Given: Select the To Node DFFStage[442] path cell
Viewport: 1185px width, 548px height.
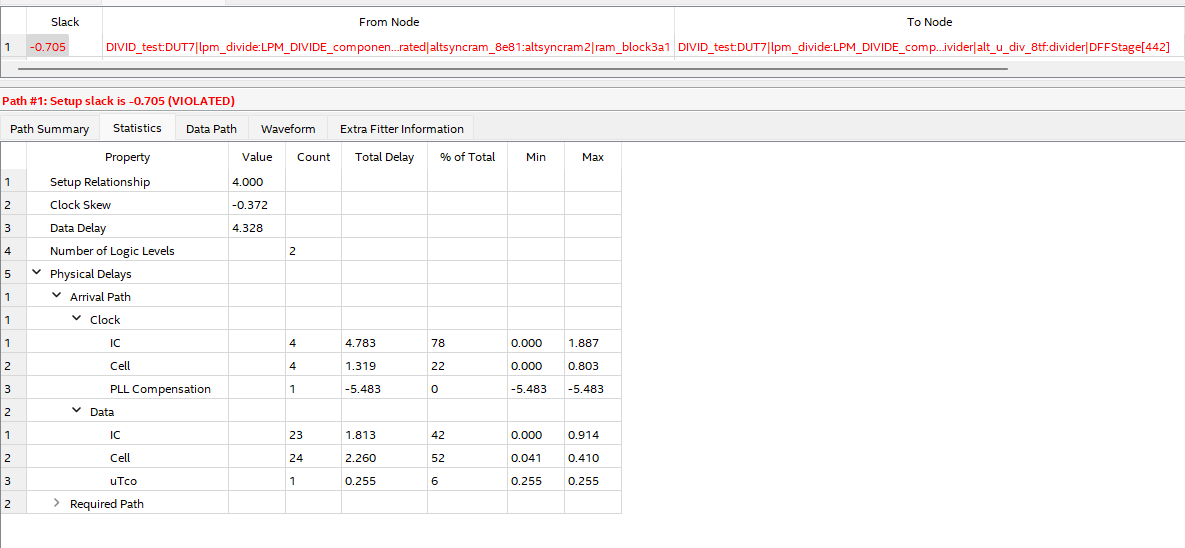Looking at the screenshot, I should (930, 47).
